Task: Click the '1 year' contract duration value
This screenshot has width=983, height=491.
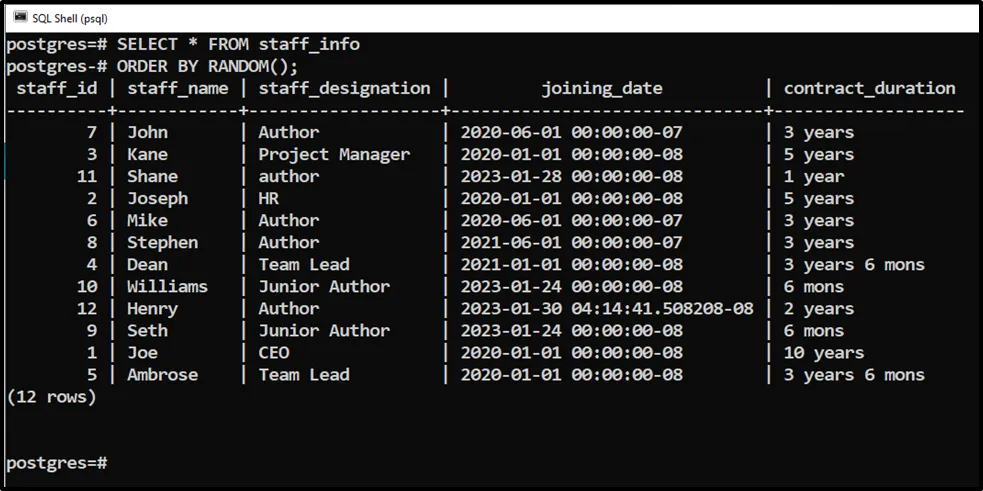Action: pyautogui.click(x=814, y=176)
